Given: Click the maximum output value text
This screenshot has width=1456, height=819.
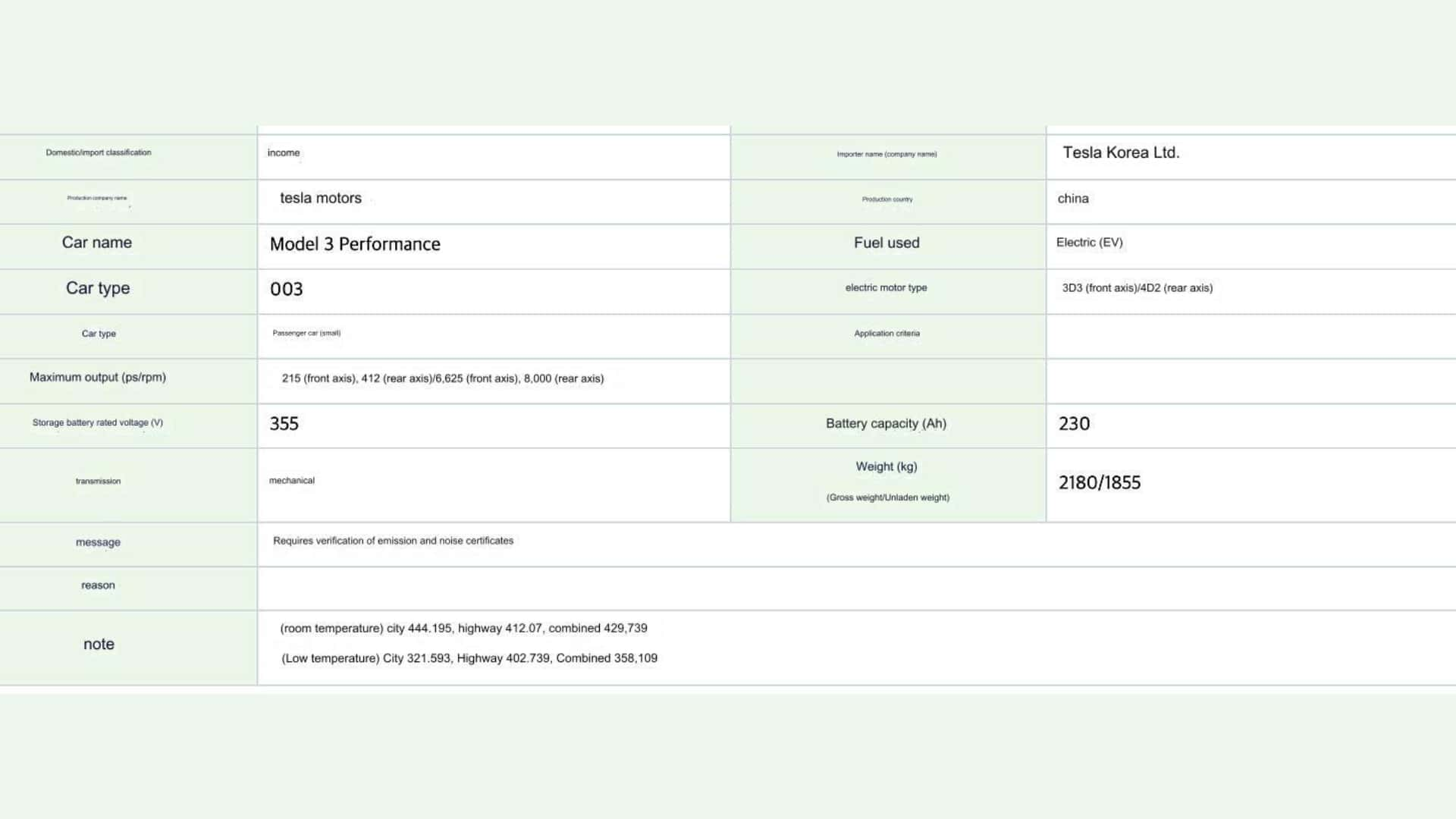Looking at the screenshot, I should (x=443, y=378).
